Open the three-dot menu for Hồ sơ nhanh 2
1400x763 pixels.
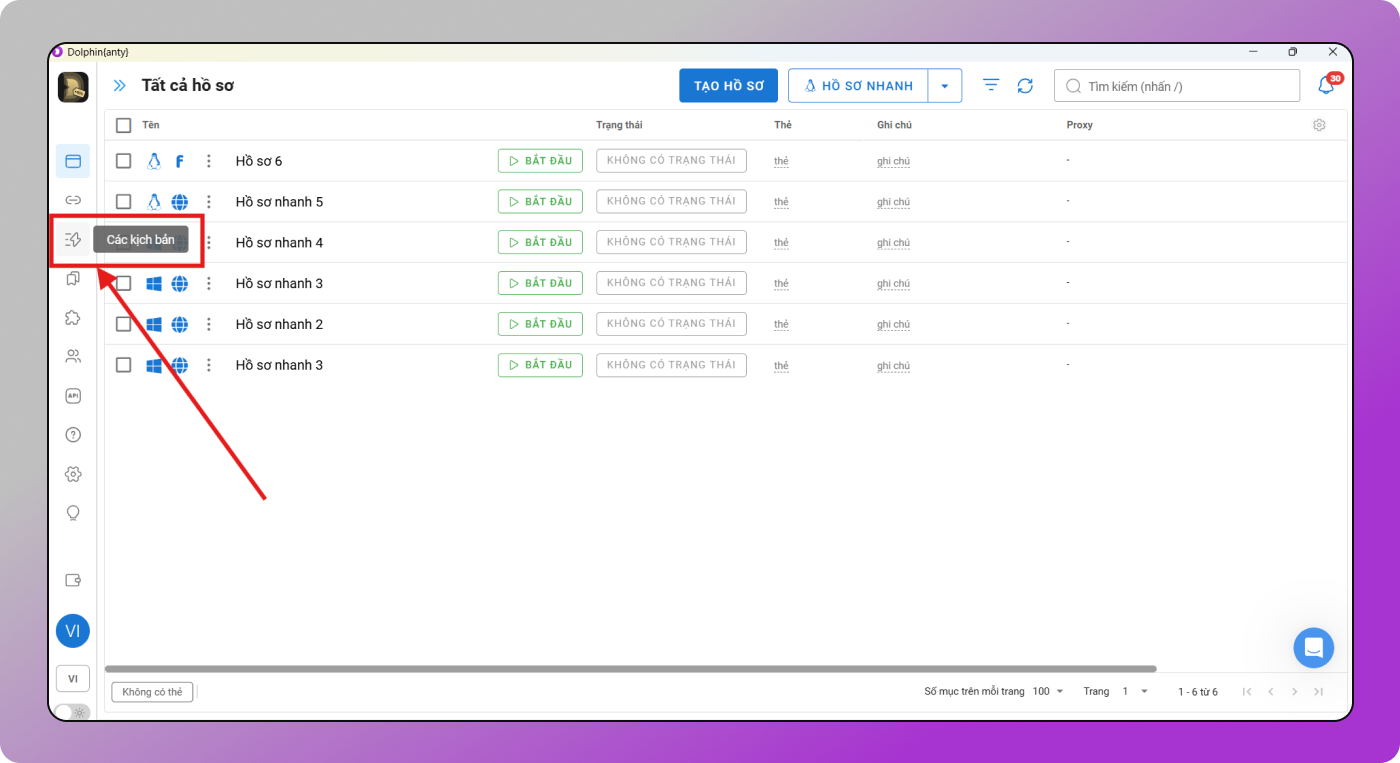click(x=208, y=324)
